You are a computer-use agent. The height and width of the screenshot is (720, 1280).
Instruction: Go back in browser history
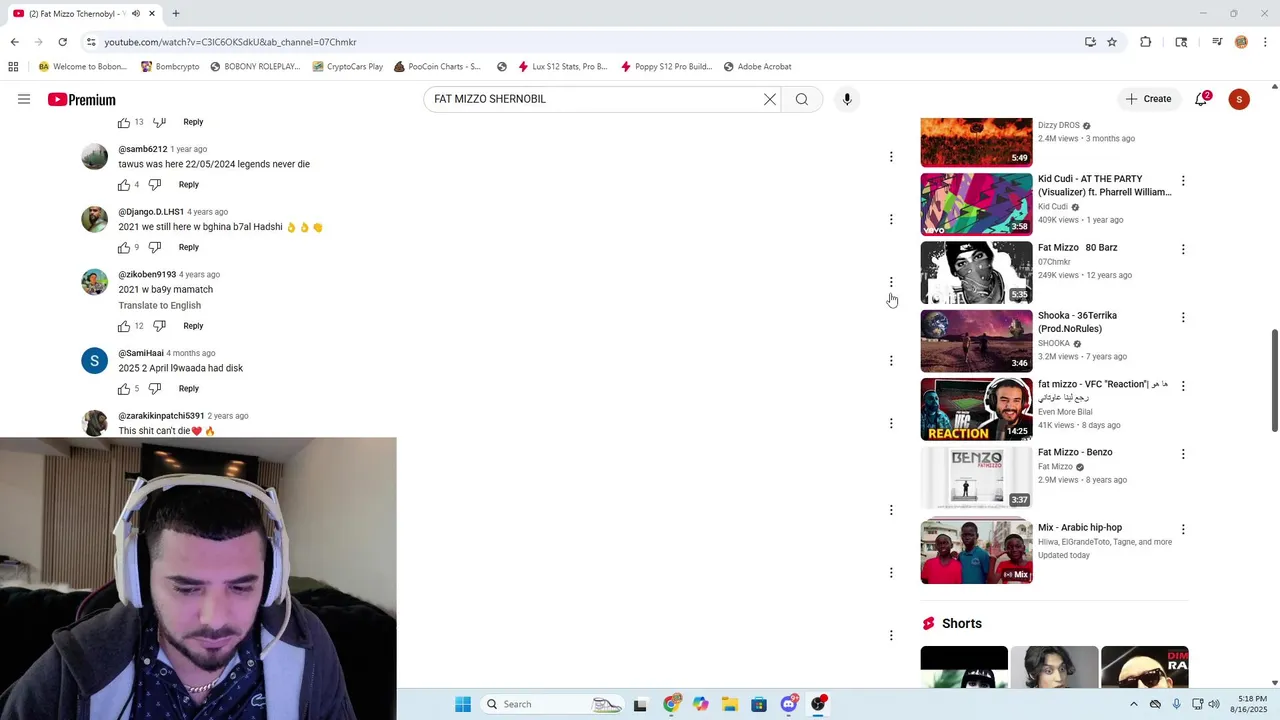click(14, 42)
